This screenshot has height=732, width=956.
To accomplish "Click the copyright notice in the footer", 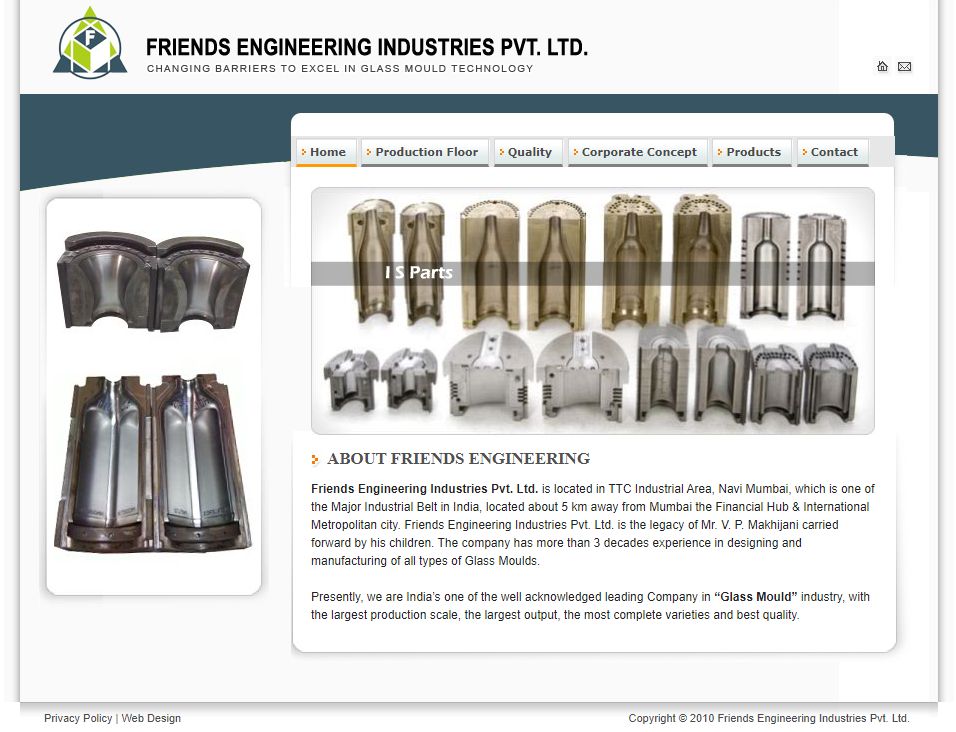I will (x=768, y=718).
